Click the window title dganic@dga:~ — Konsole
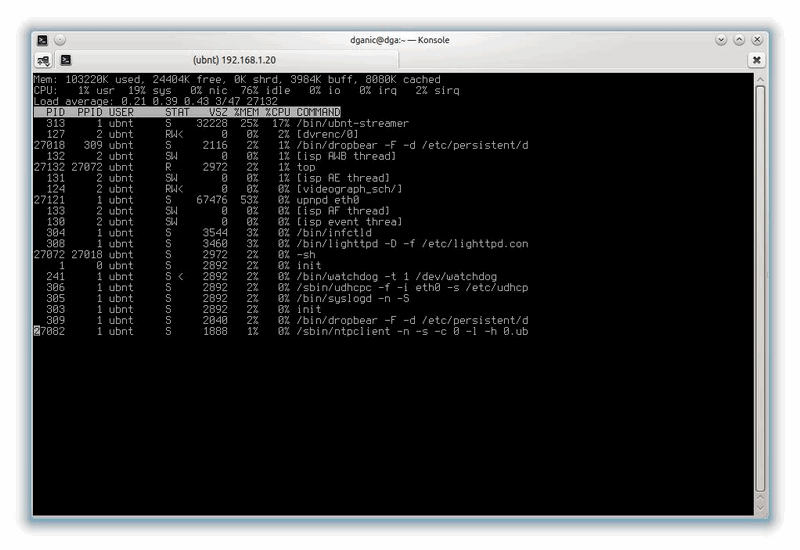800x550 pixels. (x=399, y=40)
